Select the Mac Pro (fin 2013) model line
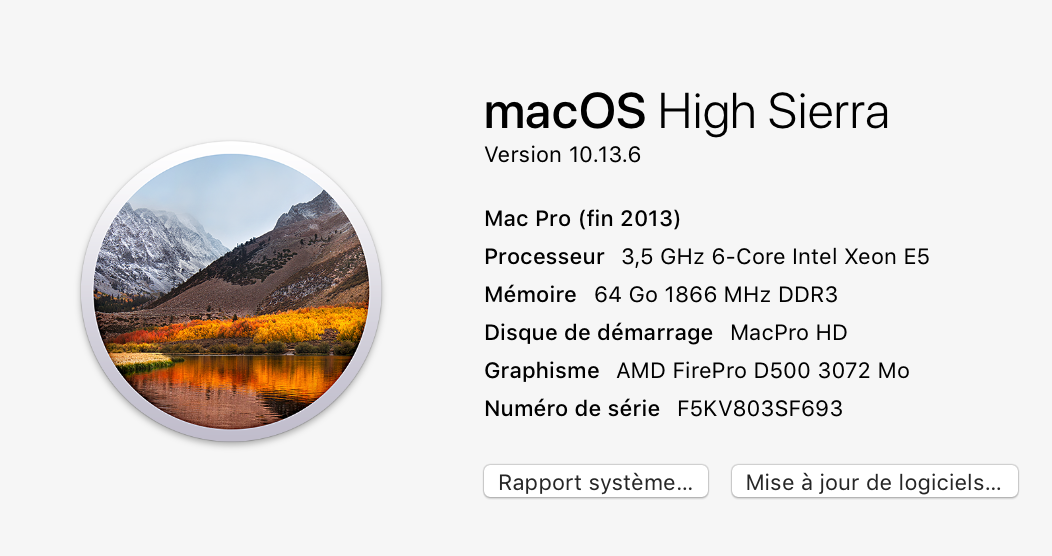This screenshot has width=1052, height=556. [582, 218]
